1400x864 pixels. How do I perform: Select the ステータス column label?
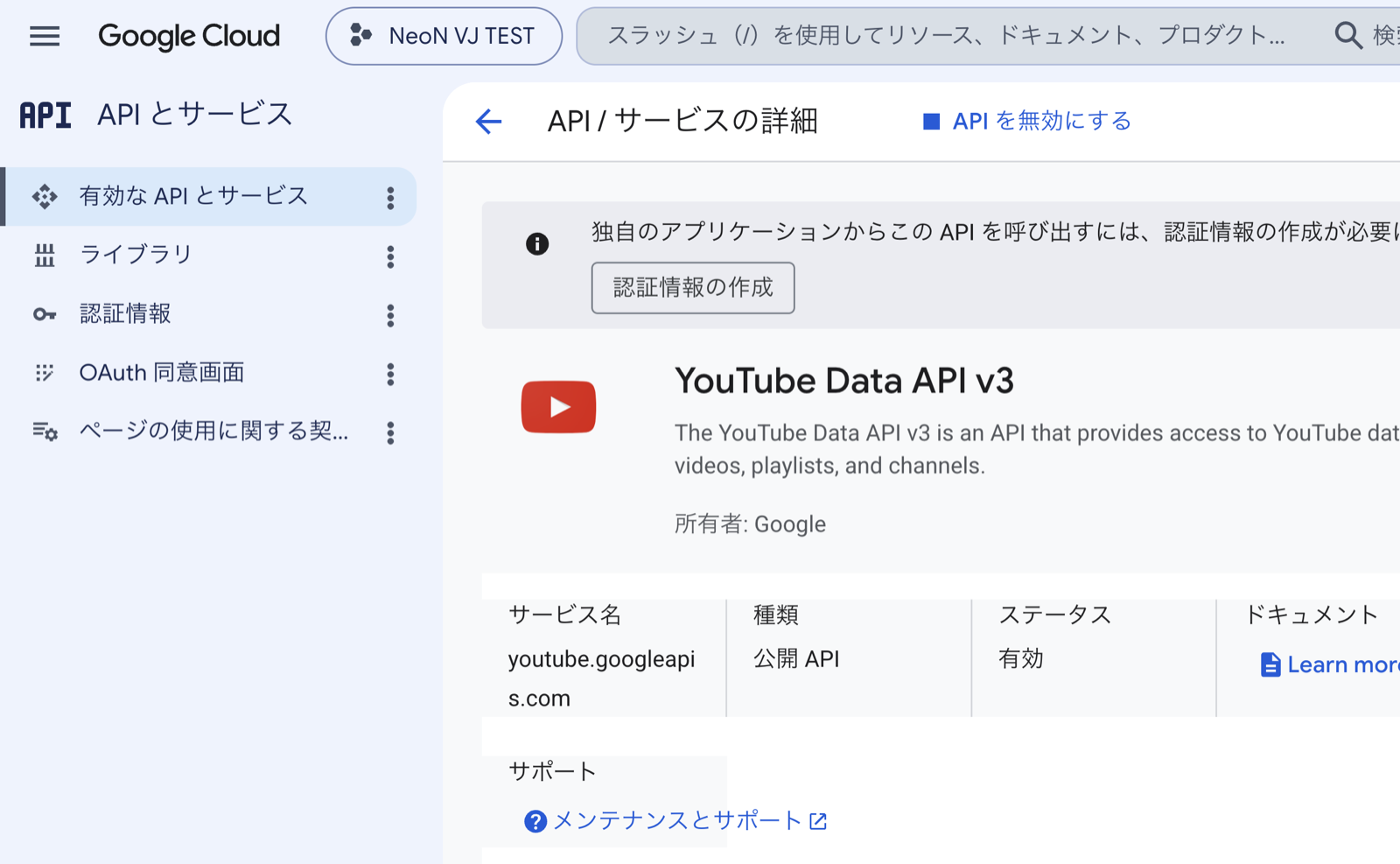[x=1054, y=615]
